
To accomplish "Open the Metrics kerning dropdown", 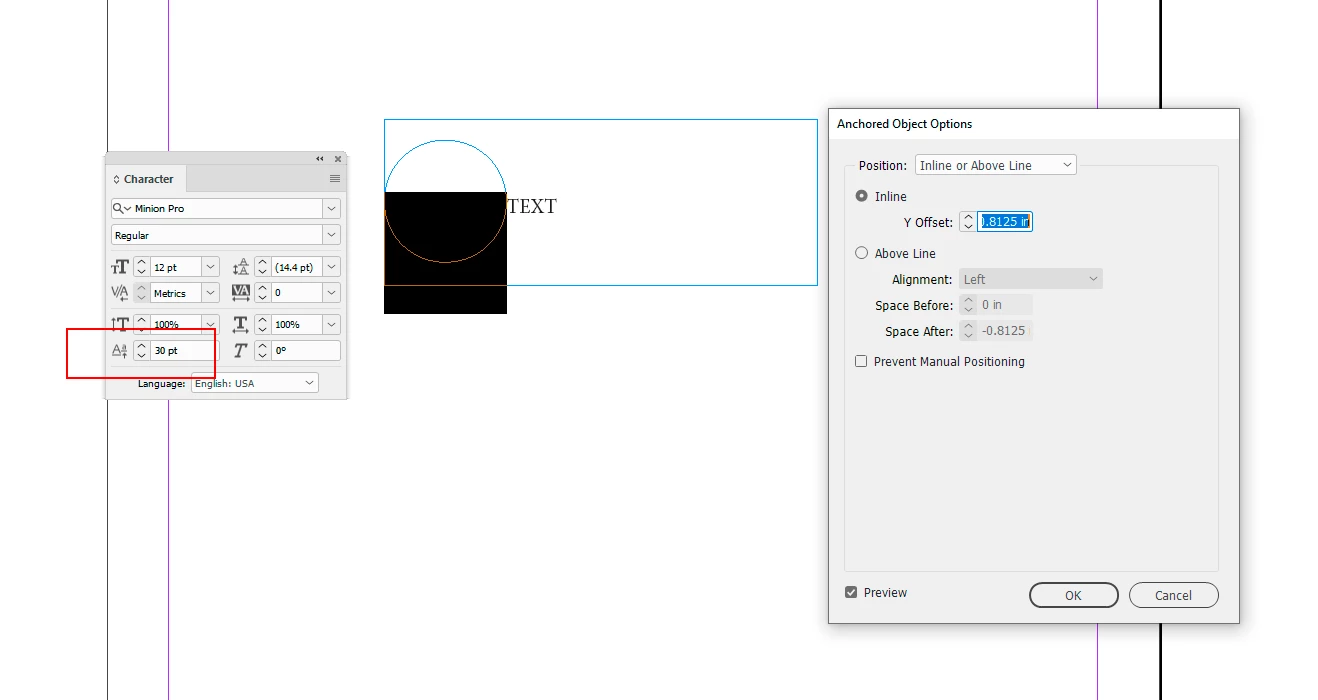I will [210, 293].
